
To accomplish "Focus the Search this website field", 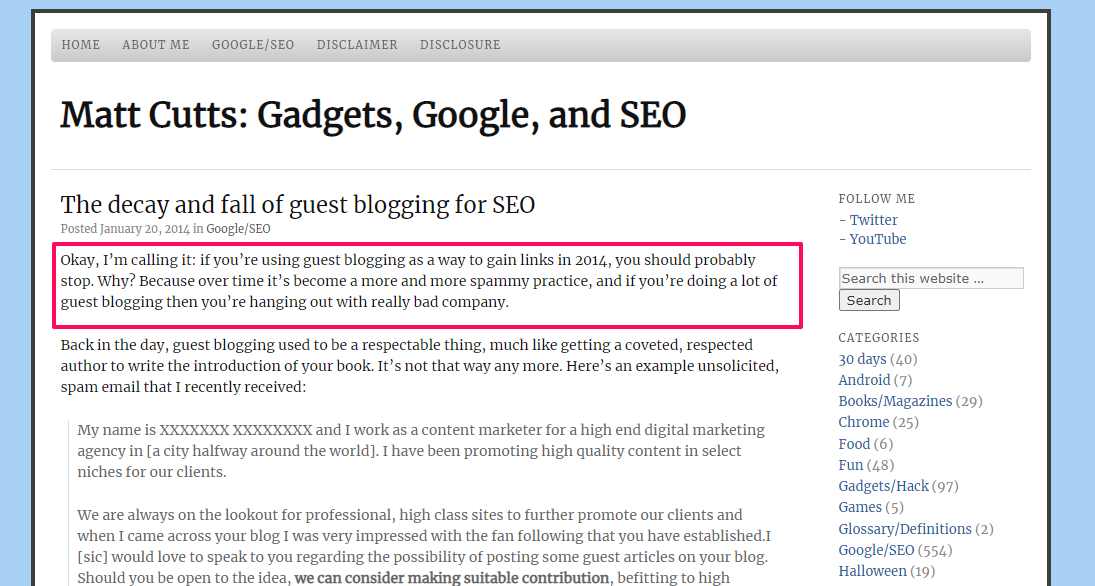I will 930,278.
